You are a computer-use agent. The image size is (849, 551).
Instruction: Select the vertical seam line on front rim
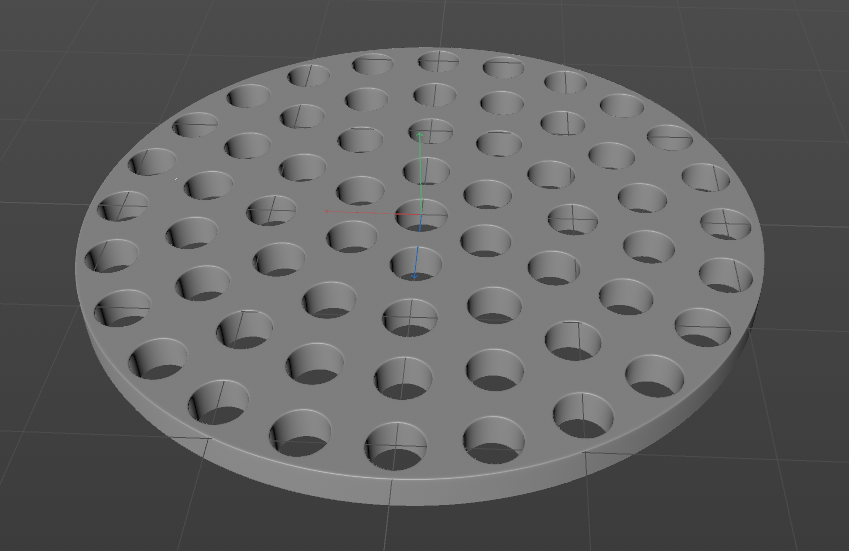click(x=391, y=491)
